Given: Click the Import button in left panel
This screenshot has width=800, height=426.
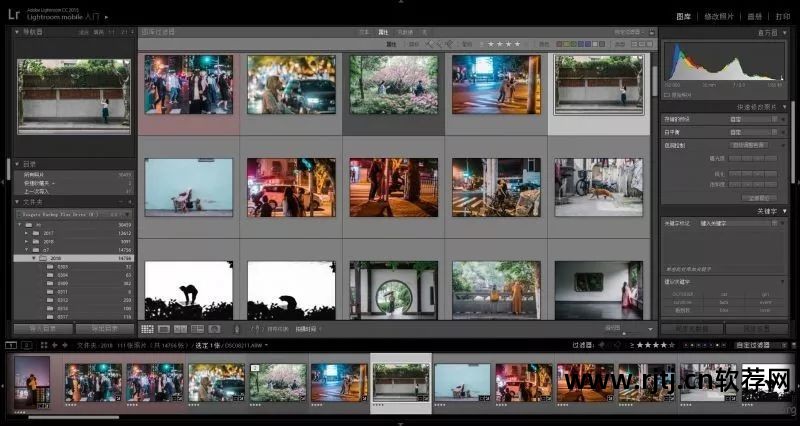Looking at the screenshot, I should pyautogui.click(x=42, y=328).
